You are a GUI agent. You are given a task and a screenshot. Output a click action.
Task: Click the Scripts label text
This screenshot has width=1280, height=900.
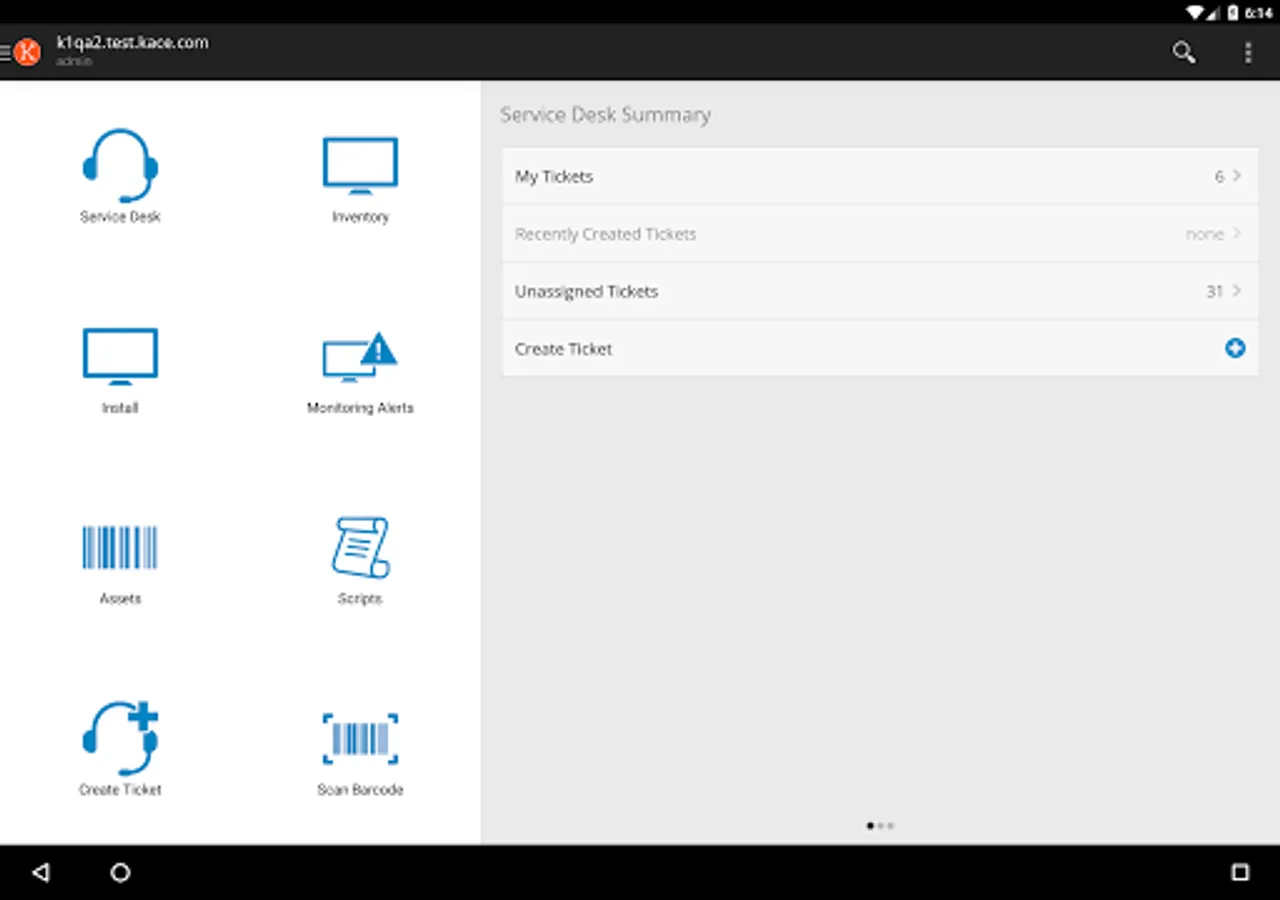[360, 599]
